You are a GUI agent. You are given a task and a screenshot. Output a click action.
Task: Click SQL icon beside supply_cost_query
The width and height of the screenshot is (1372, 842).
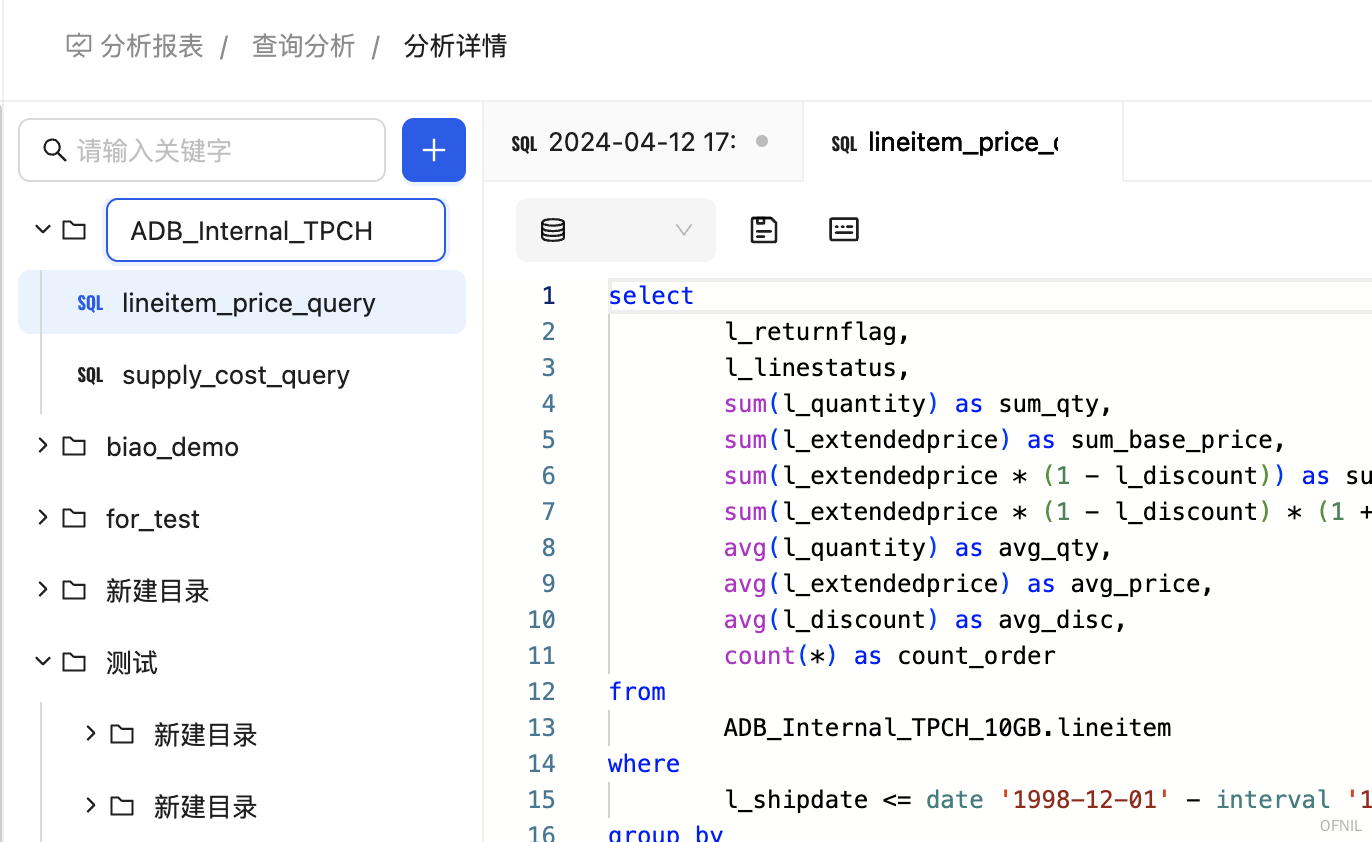click(x=90, y=375)
